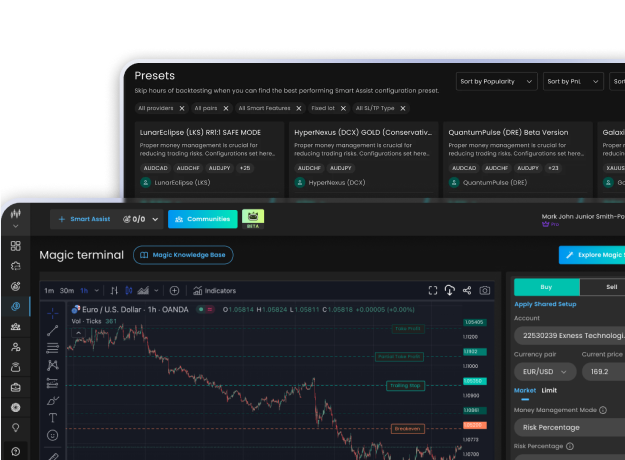Open the dashboard grid icon in sidebar
The height and width of the screenshot is (460, 625).
click(16, 245)
